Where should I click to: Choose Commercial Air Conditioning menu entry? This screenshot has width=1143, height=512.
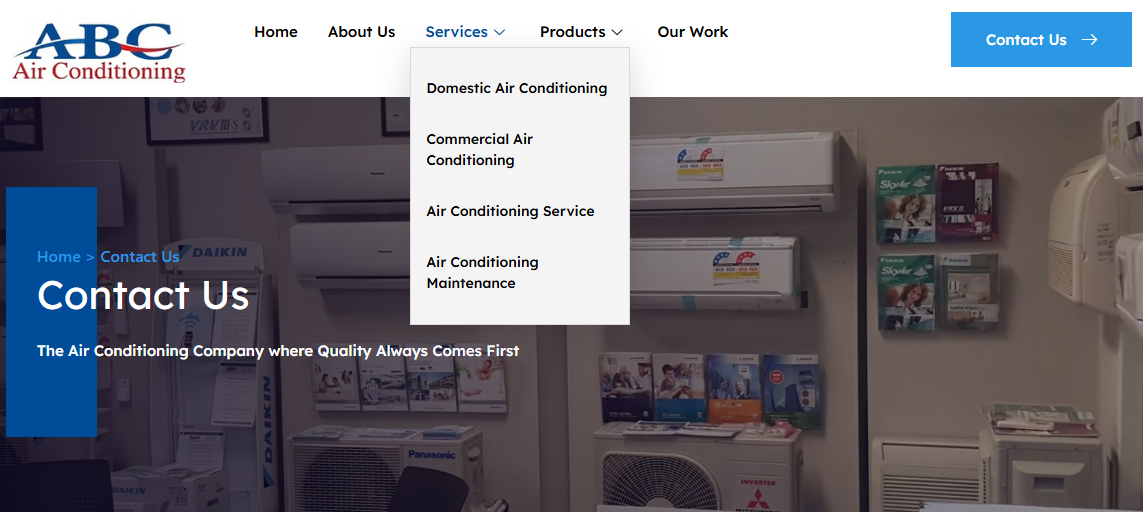[480, 150]
